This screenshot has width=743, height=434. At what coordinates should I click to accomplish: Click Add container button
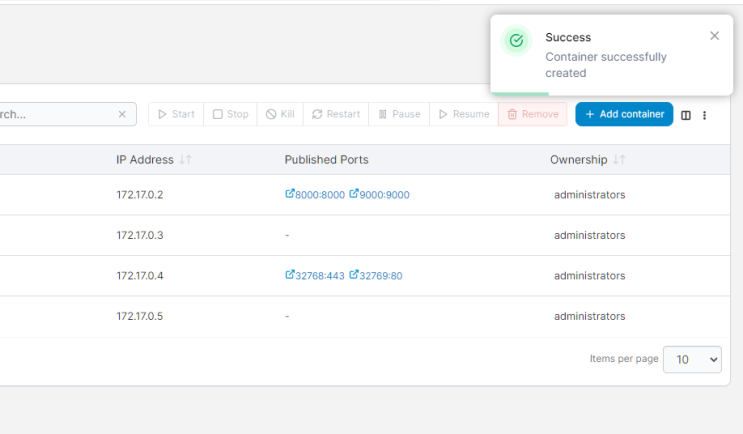(x=624, y=114)
